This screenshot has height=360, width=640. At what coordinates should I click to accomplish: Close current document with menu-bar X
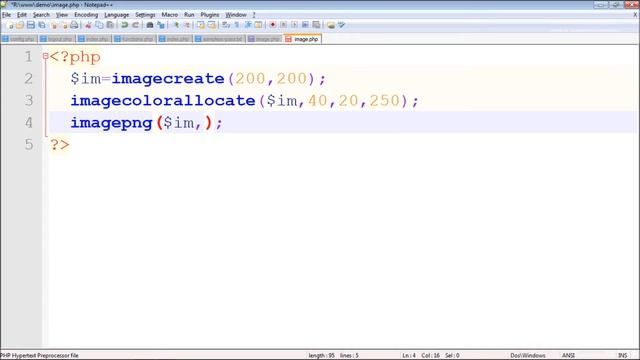pos(636,15)
